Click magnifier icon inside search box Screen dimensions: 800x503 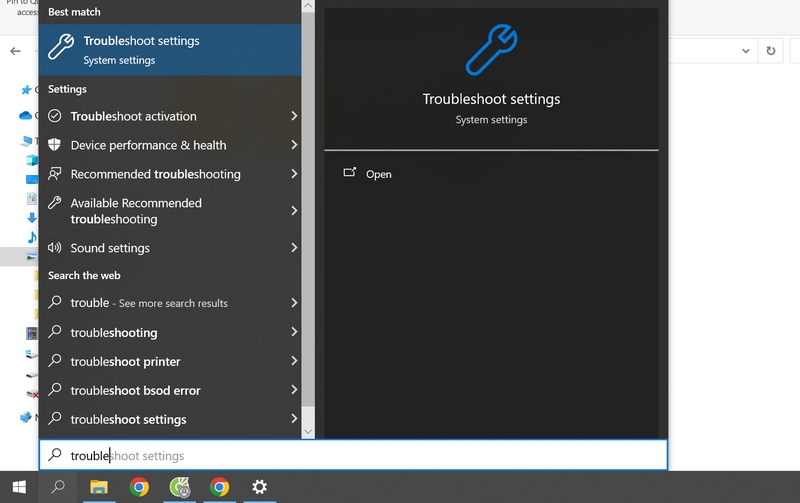click(55, 455)
